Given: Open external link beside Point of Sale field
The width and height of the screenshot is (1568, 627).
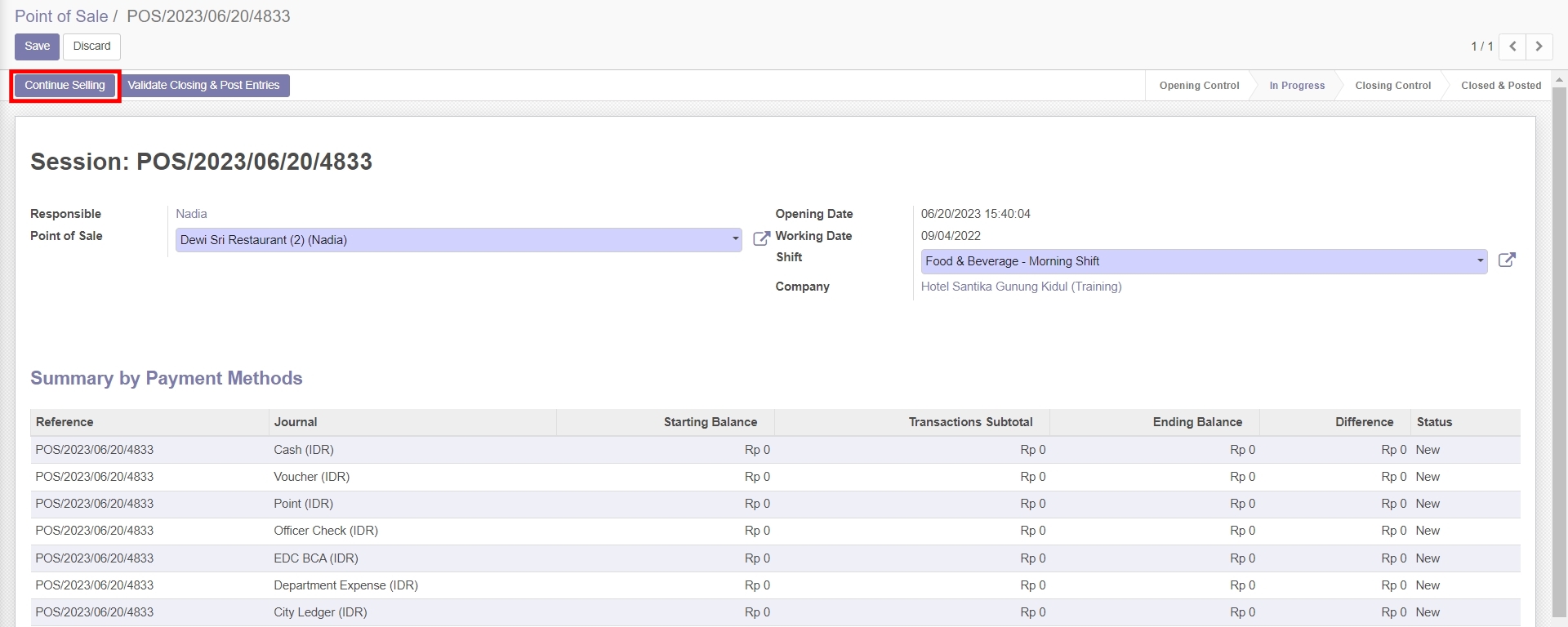Looking at the screenshot, I should [x=761, y=238].
